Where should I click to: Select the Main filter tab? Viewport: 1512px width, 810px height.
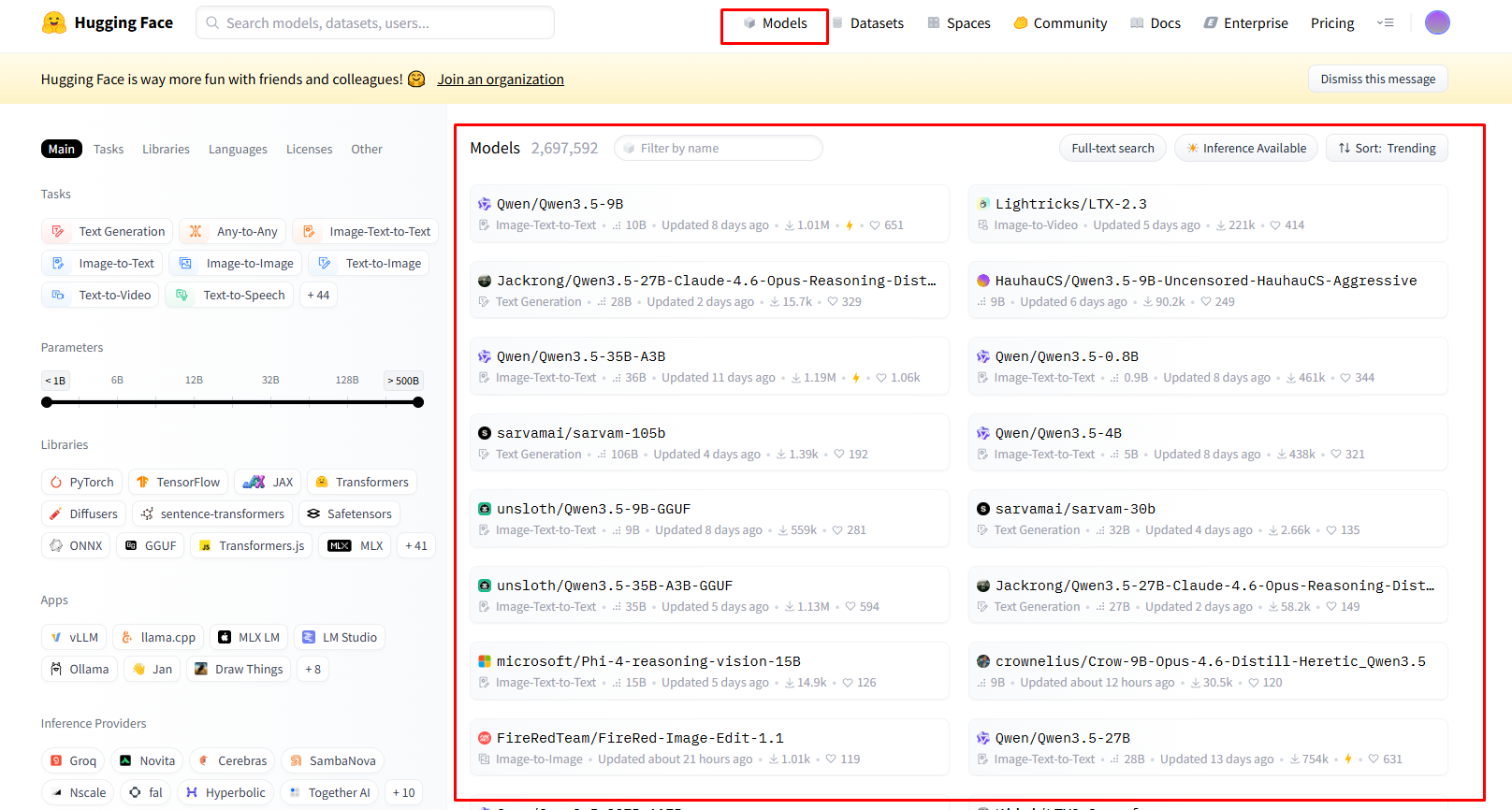click(62, 149)
